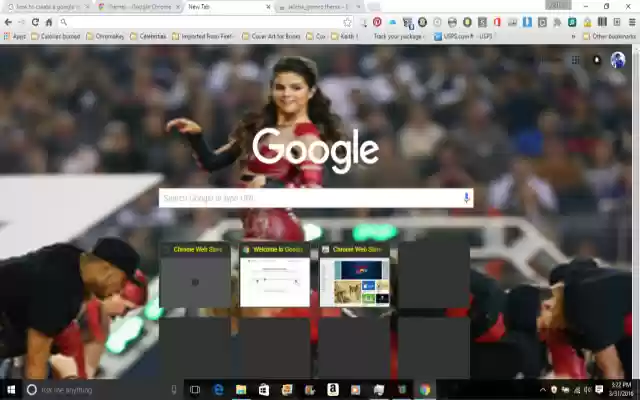Switch to the selena_gomez theme tab

[x=318, y=7]
